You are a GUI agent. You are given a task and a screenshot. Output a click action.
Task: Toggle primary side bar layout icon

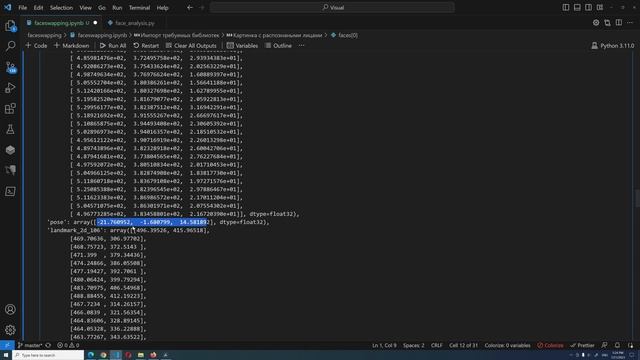566,7
